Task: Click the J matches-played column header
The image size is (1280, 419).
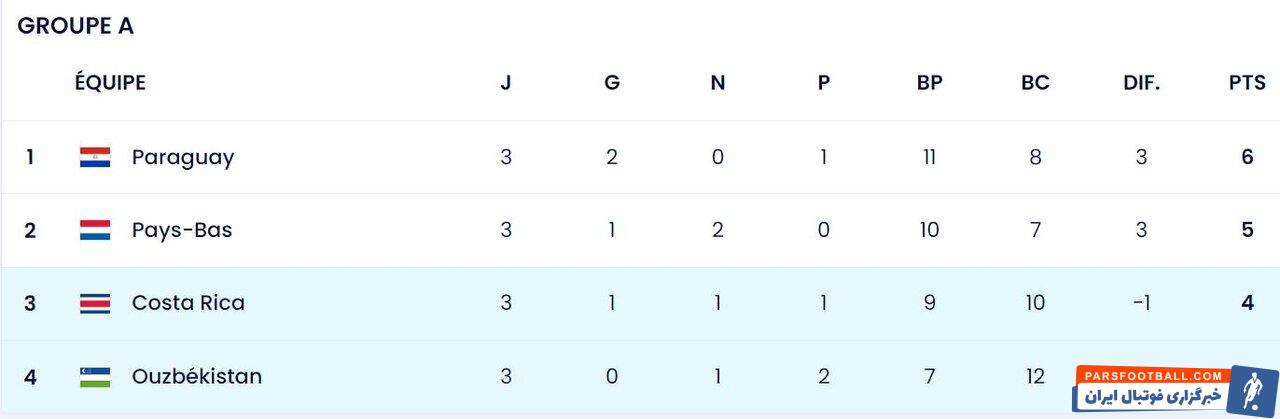Action: [x=506, y=83]
